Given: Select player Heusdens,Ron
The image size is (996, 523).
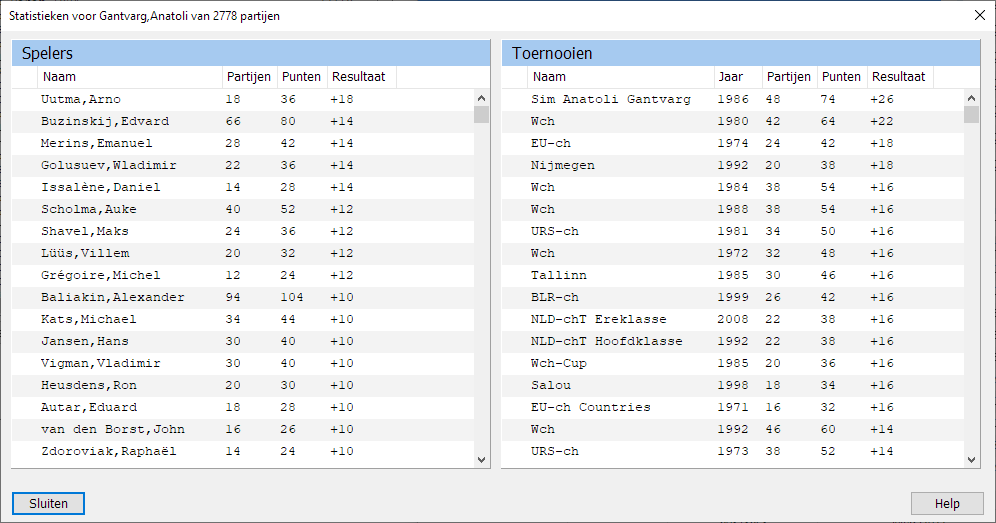Looking at the screenshot, I should [243, 385].
